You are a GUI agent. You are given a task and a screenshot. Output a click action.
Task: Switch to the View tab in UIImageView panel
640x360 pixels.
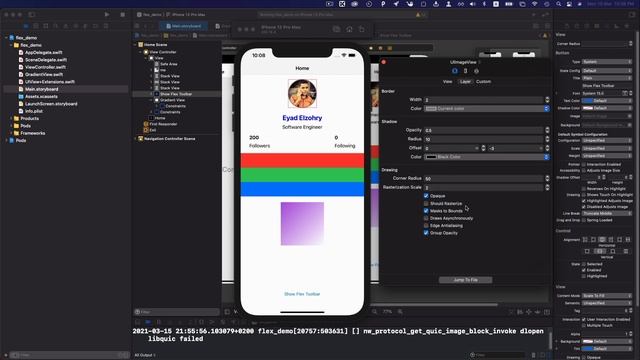[447, 82]
